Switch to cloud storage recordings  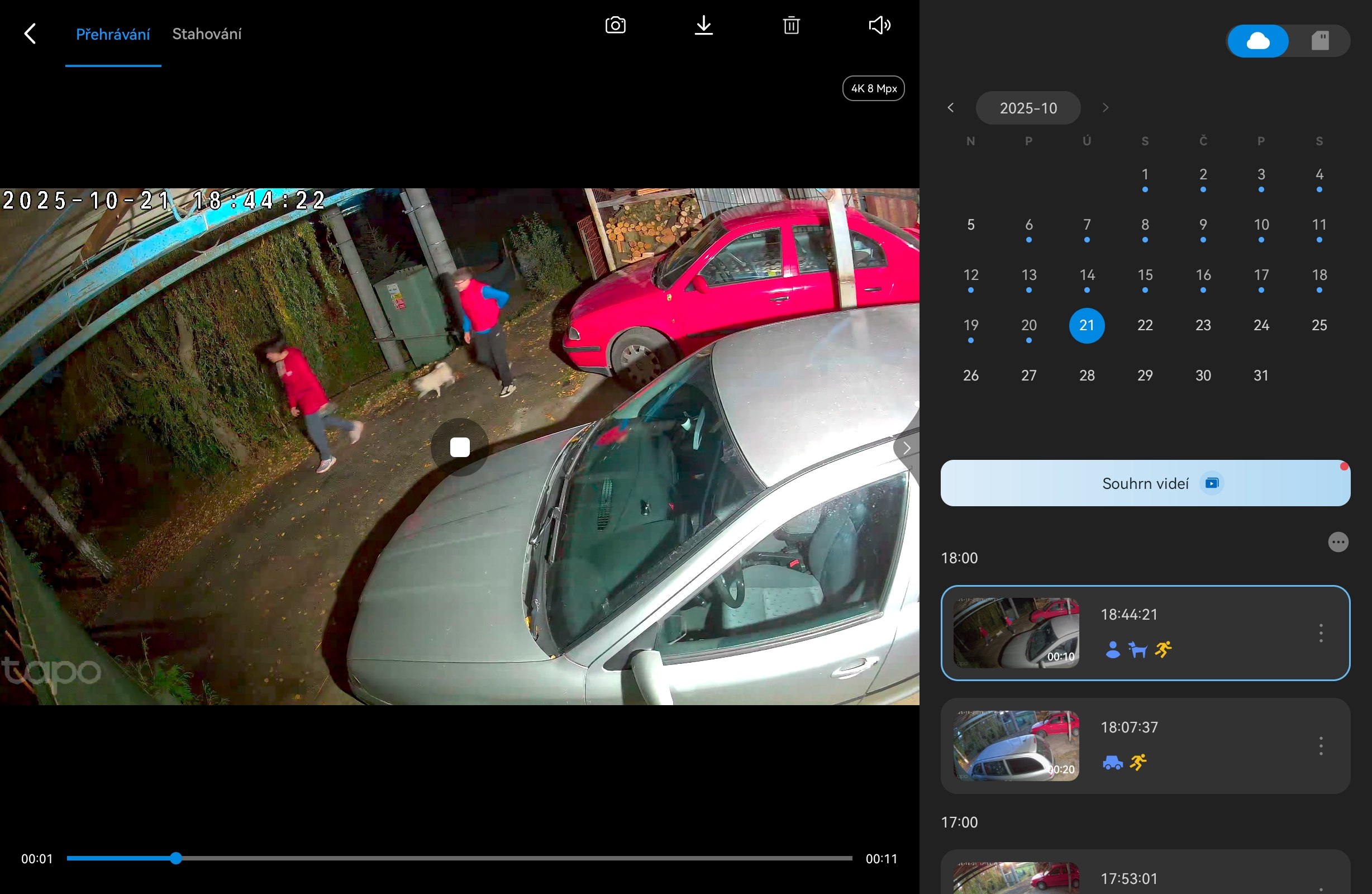tap(1257, 41)
